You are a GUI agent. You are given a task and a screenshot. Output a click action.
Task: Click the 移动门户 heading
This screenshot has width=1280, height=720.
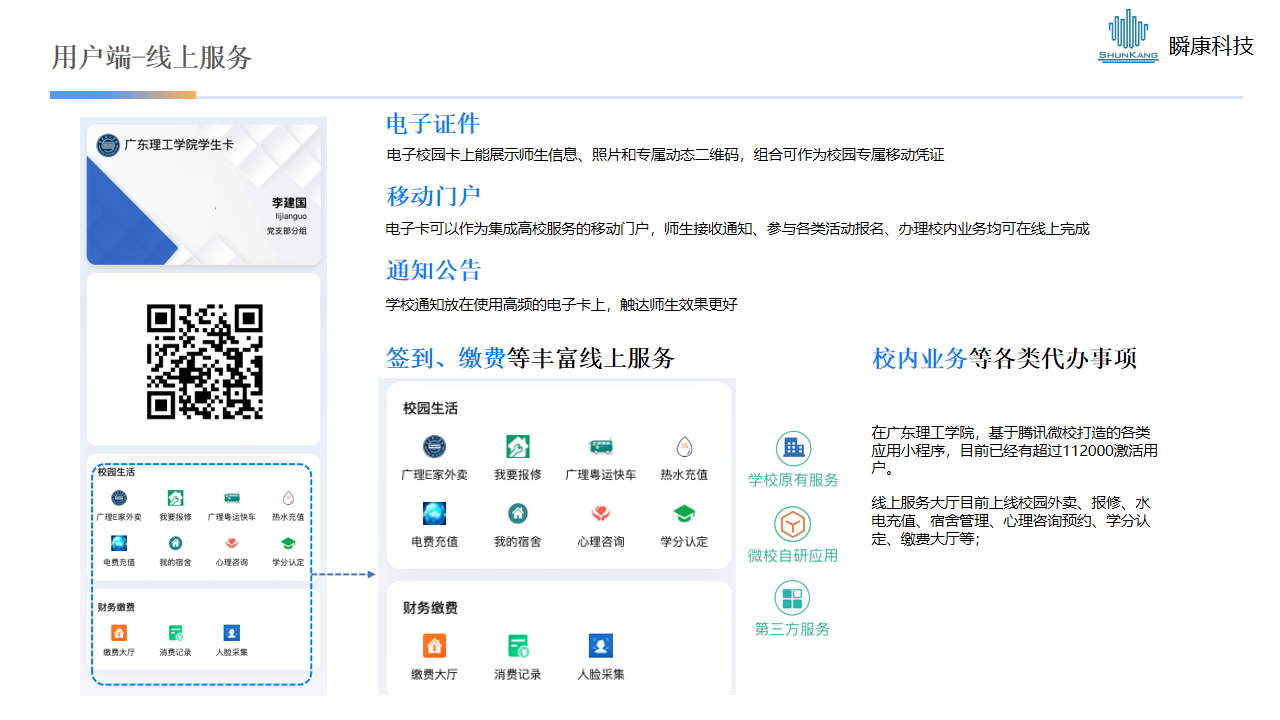433,197
